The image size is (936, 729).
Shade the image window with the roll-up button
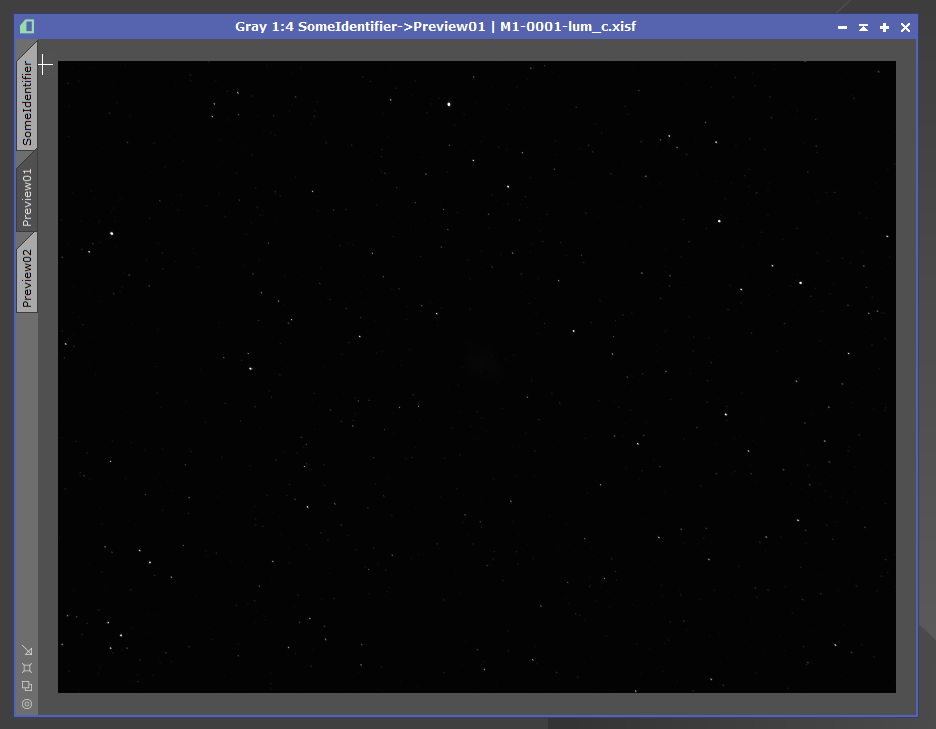[863, 27]
